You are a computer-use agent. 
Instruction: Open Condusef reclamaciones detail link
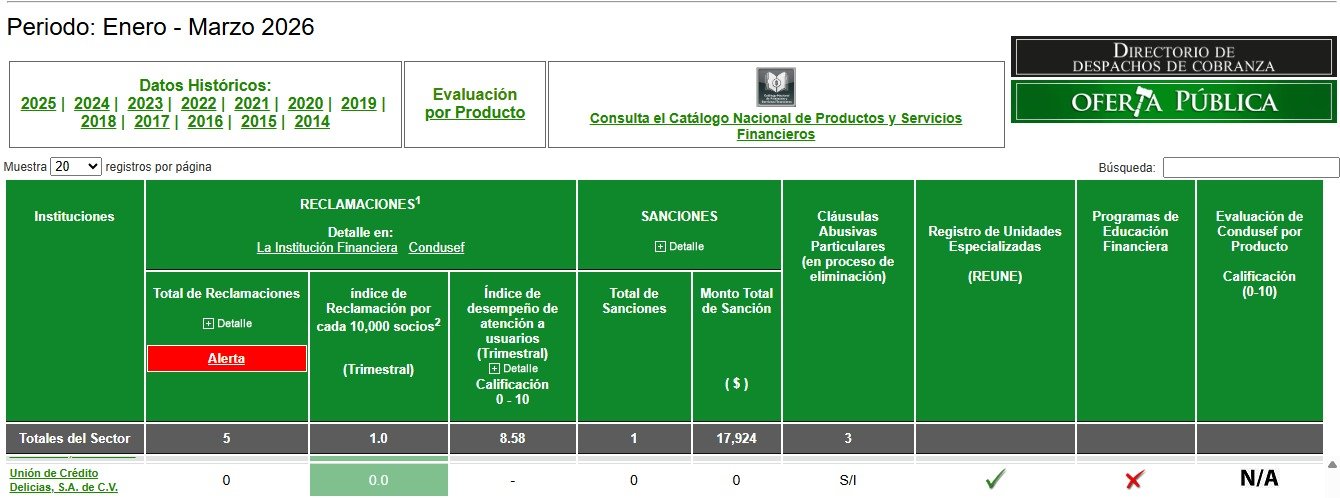[x=436, y=247]
